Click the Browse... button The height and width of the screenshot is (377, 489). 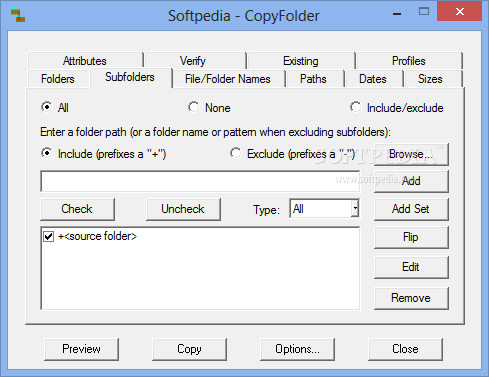click(411, 154)
